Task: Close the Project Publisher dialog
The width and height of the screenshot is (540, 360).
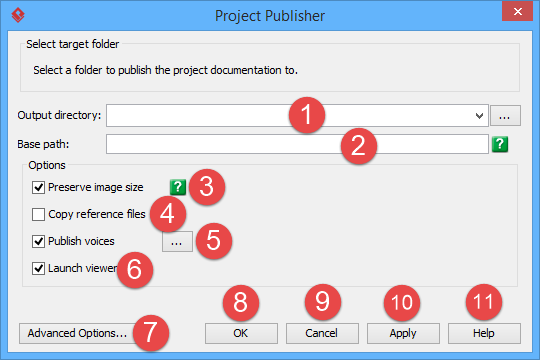Action: pyautogui.click(x=517, y=11)
